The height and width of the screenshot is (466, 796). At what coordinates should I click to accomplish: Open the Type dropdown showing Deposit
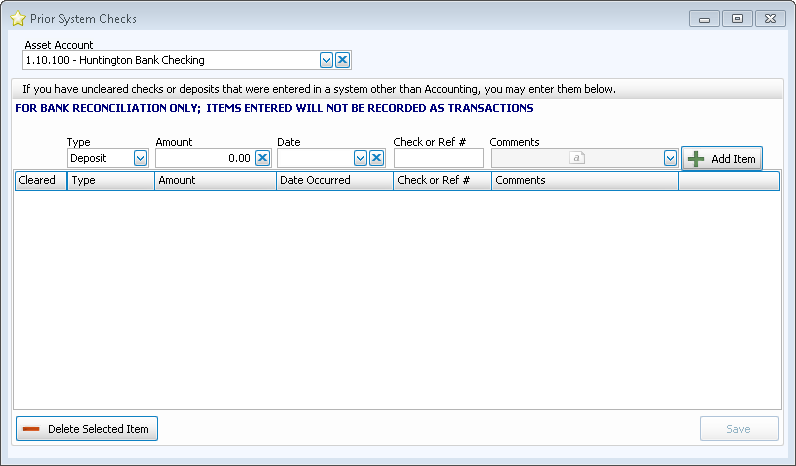(140, 158)
